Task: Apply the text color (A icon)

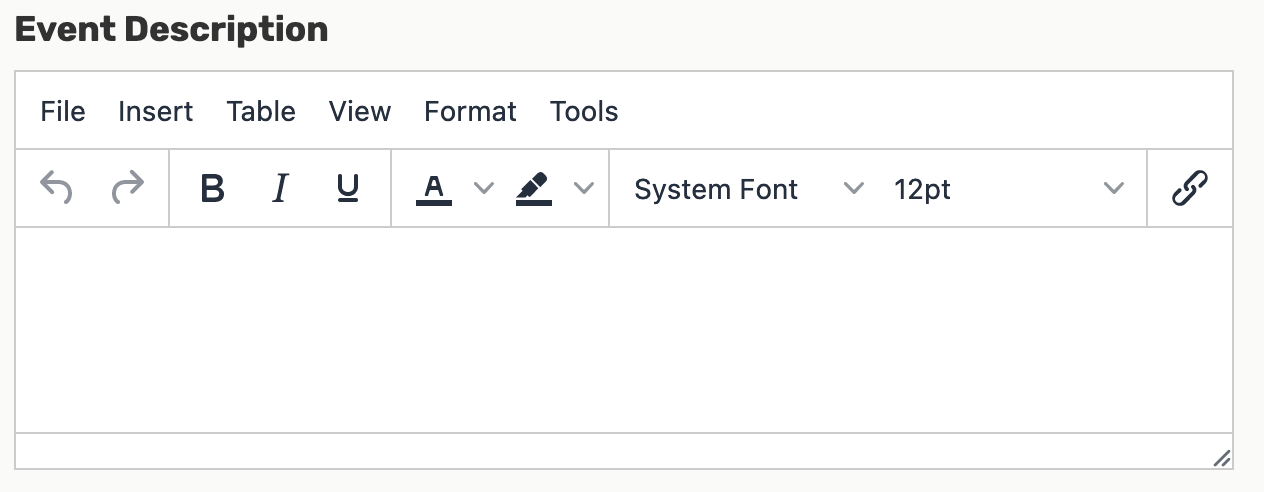Action: pyautogui.click(x=434, y=188)
